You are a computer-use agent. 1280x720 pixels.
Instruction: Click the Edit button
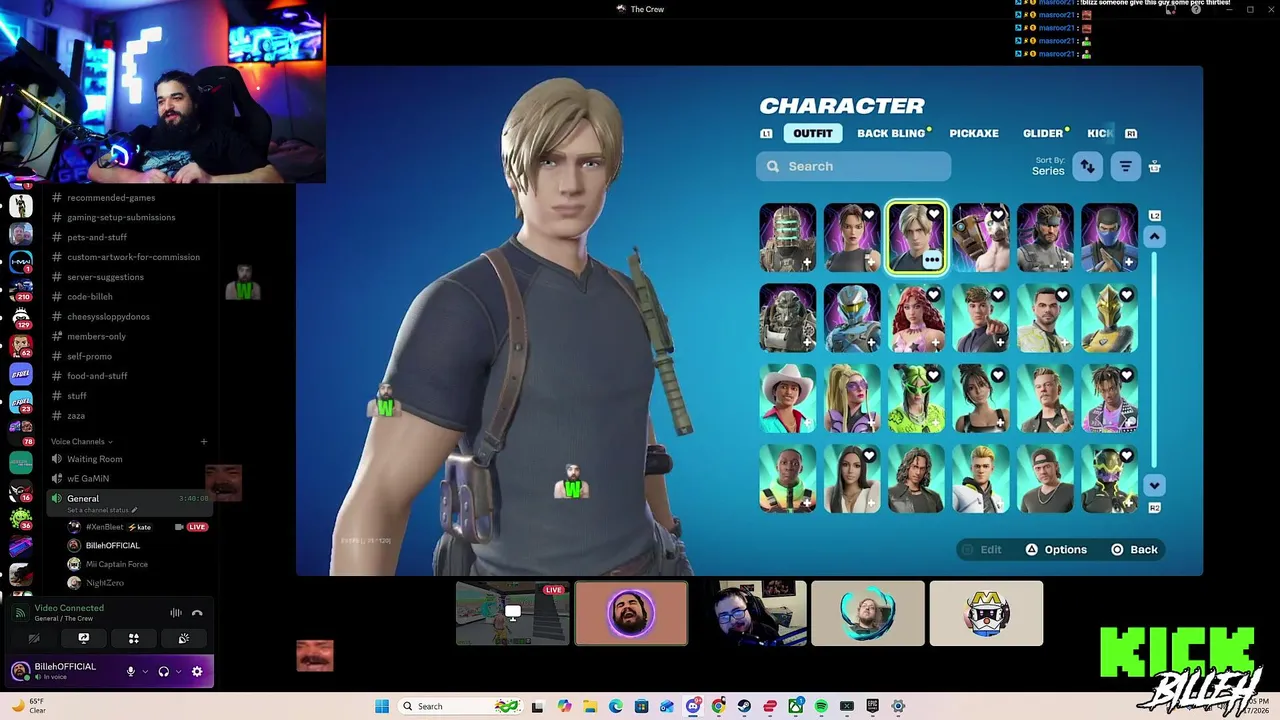981,549
